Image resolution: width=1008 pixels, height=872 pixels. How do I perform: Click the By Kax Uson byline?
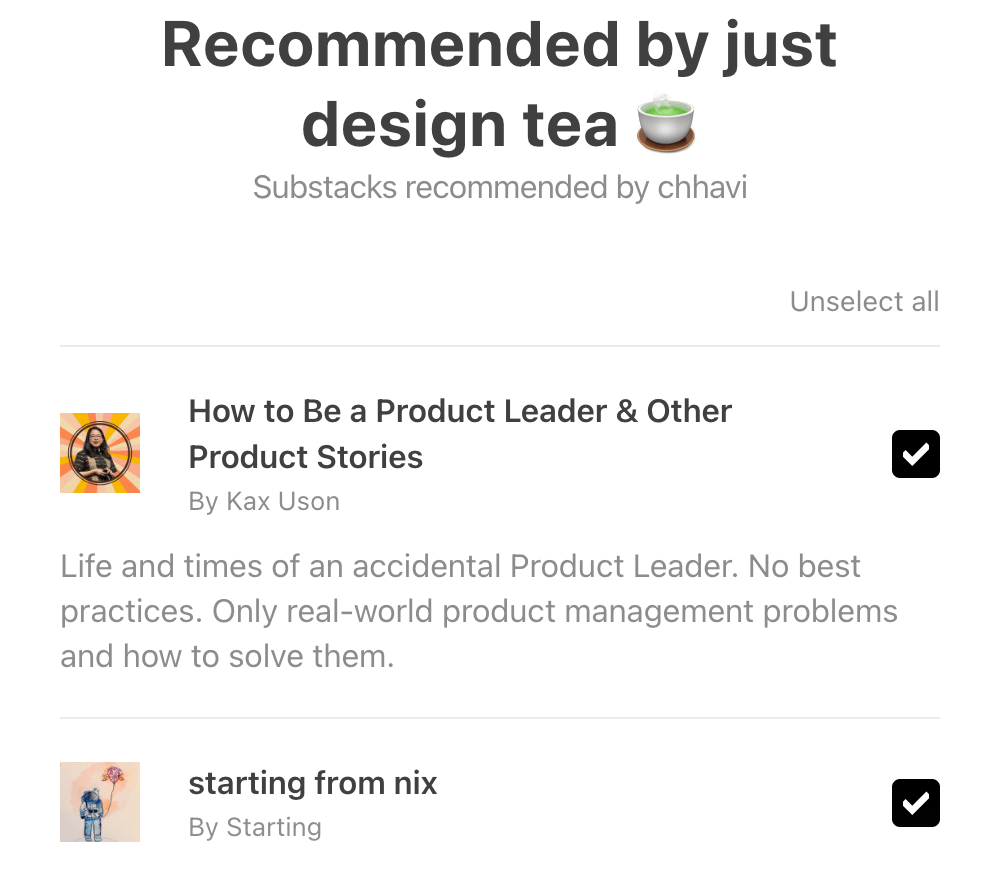264,501
